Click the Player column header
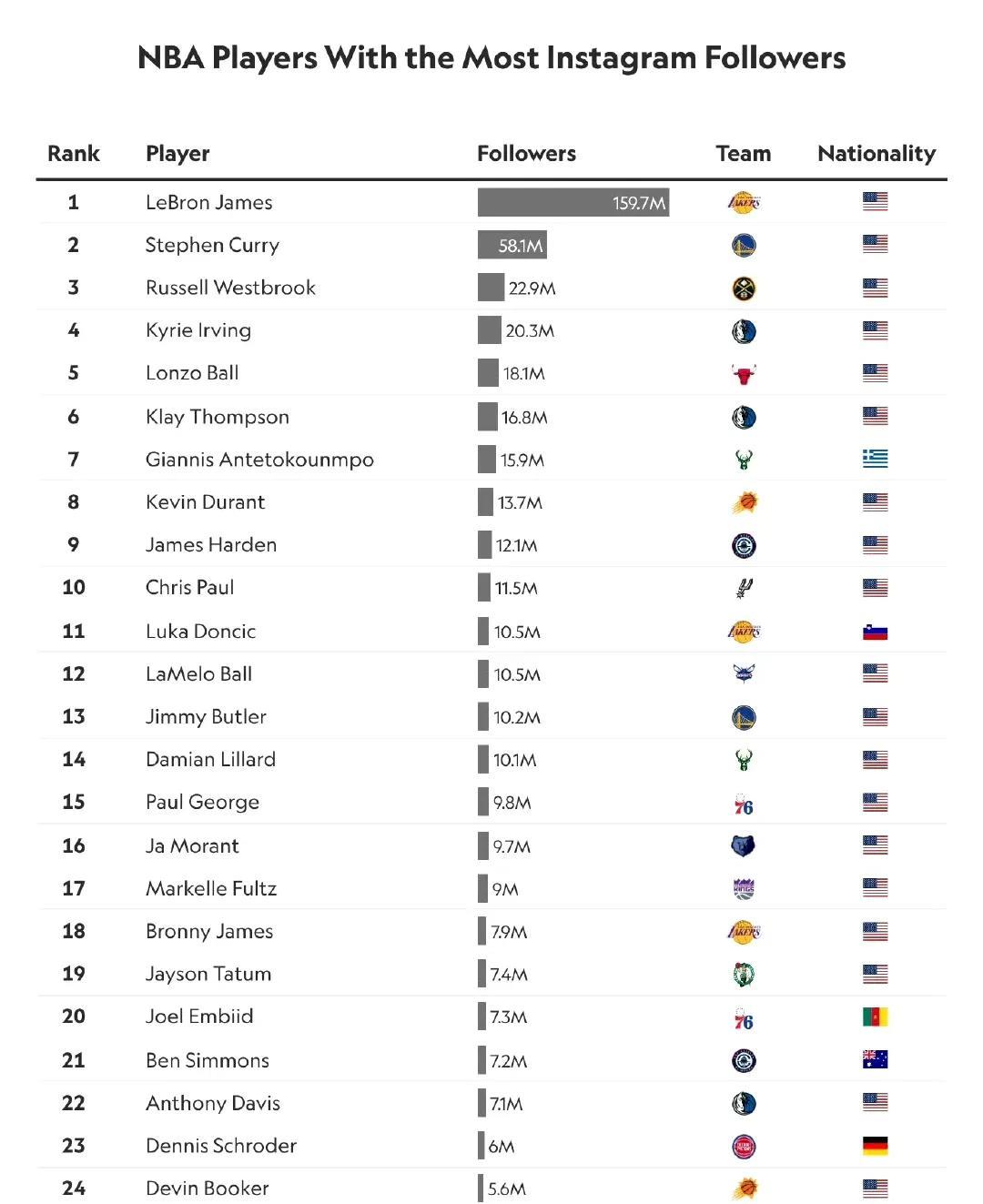The width and height of the screenshot is (983, 1204). click(x=177, y=154)
